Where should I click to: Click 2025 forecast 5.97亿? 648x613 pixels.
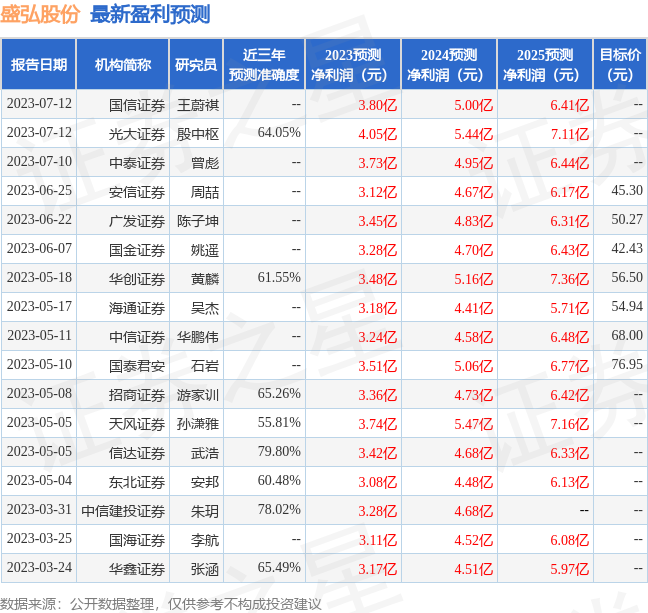tap(569, 569)
